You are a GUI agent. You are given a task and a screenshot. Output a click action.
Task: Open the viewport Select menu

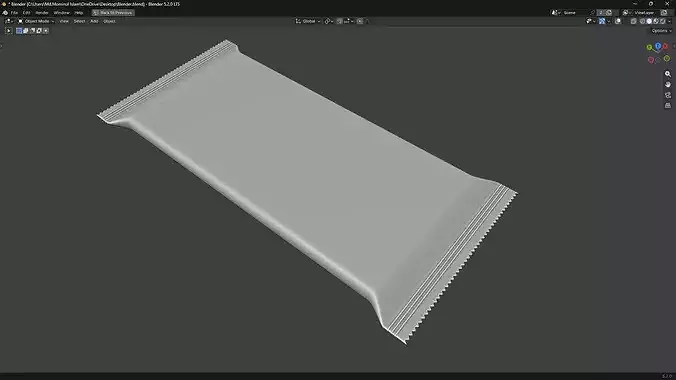pos(79,21)
